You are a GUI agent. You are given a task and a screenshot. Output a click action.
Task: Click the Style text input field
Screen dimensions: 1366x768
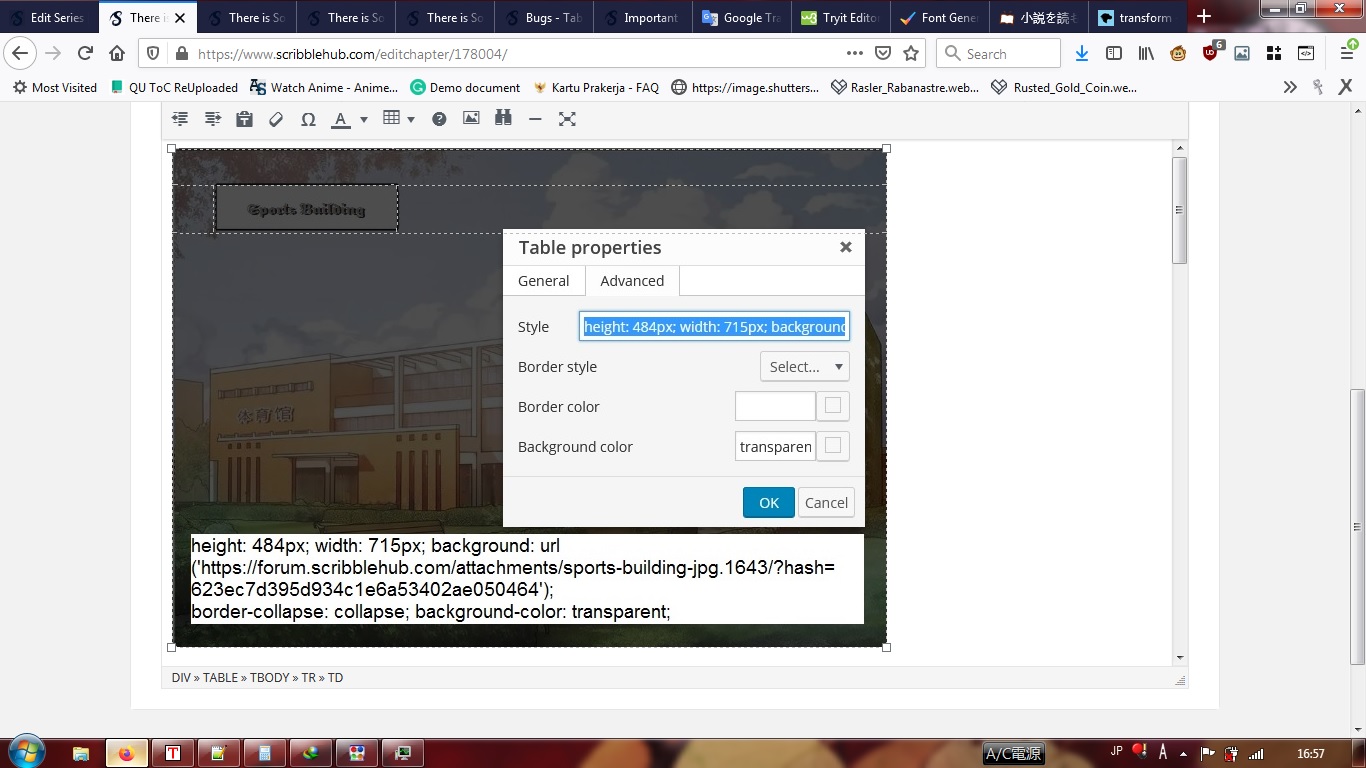pos(714,327)
